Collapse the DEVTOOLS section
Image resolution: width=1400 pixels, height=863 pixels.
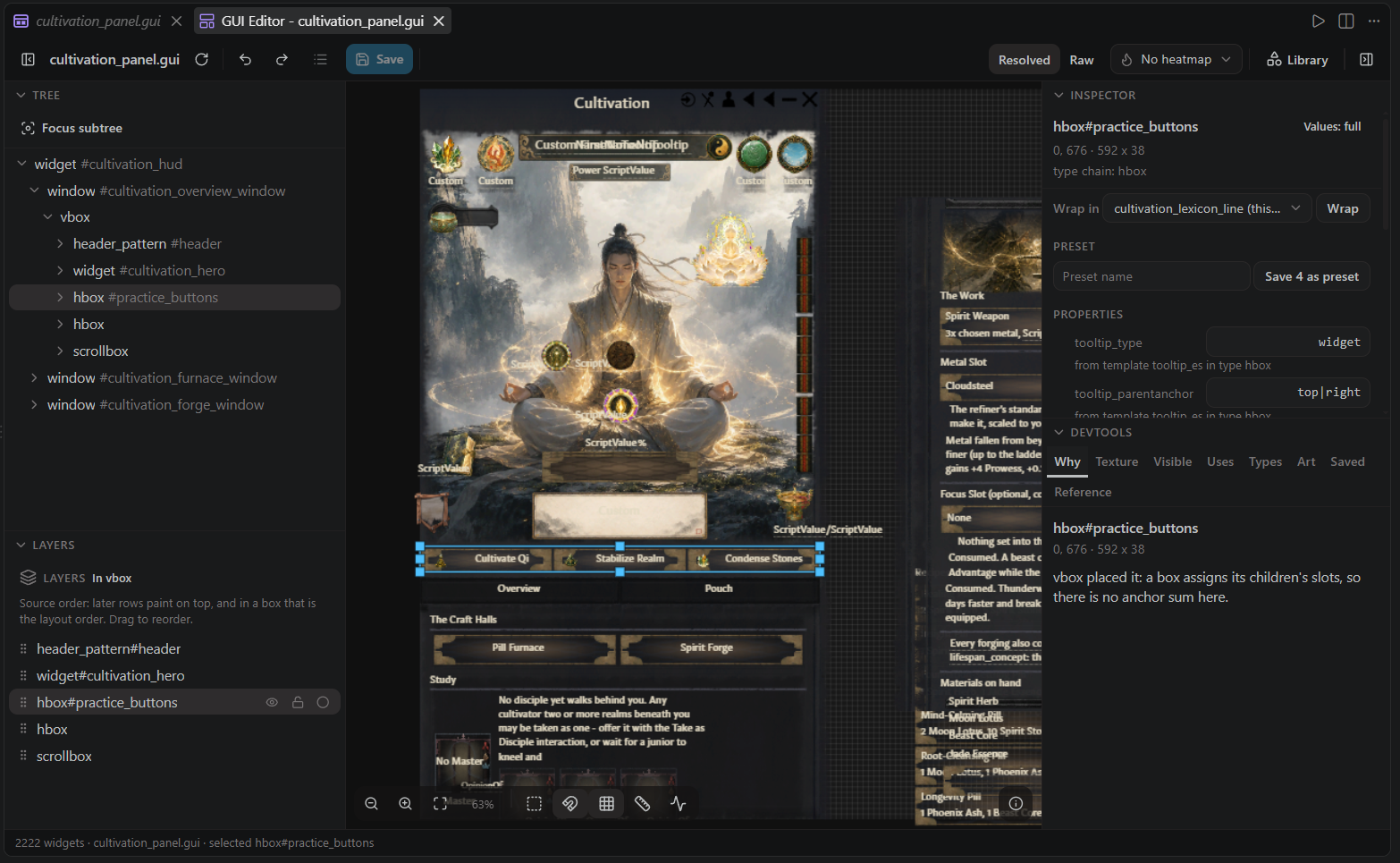tap(1058, 432)
